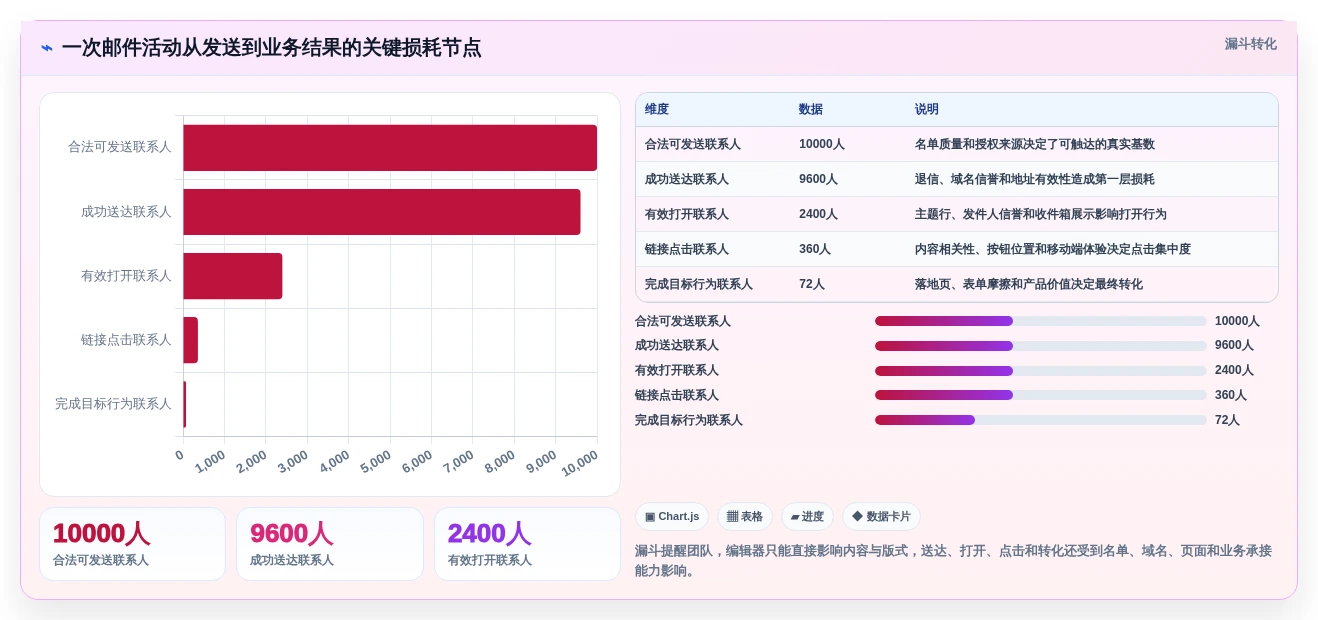This screenshot has width=1318, height=620.
Task: Click the 10,000 x-axis tick label
Action: pyautogui.click(x=580, y=462)
